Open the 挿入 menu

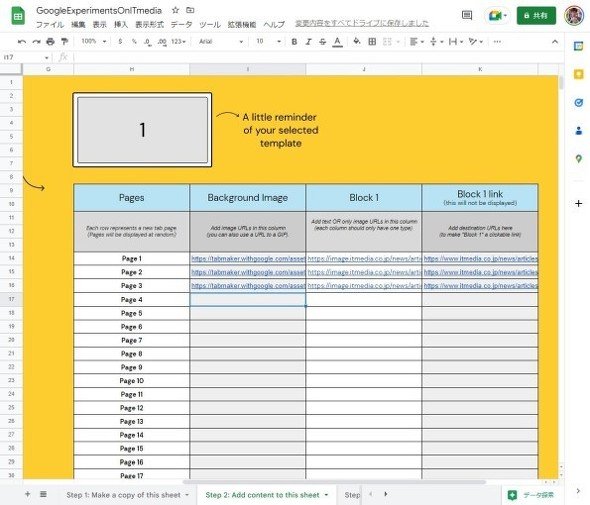[x=121, y=24]
